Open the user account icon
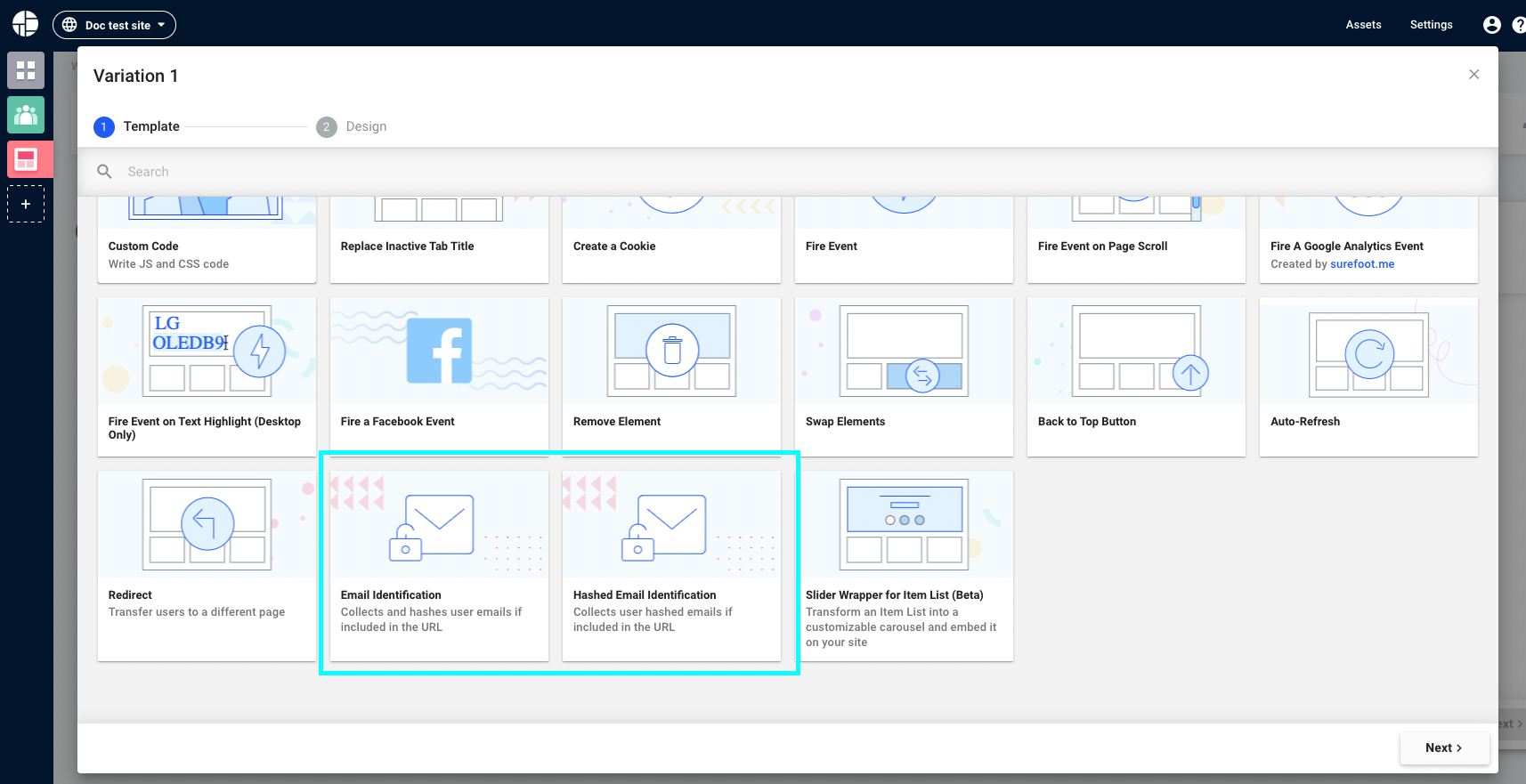 click(x=1492, y=25)
